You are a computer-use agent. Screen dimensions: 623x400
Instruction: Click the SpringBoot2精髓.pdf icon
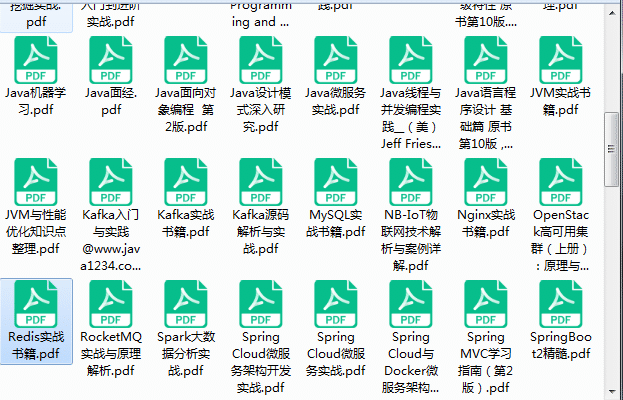click(561, 304)
